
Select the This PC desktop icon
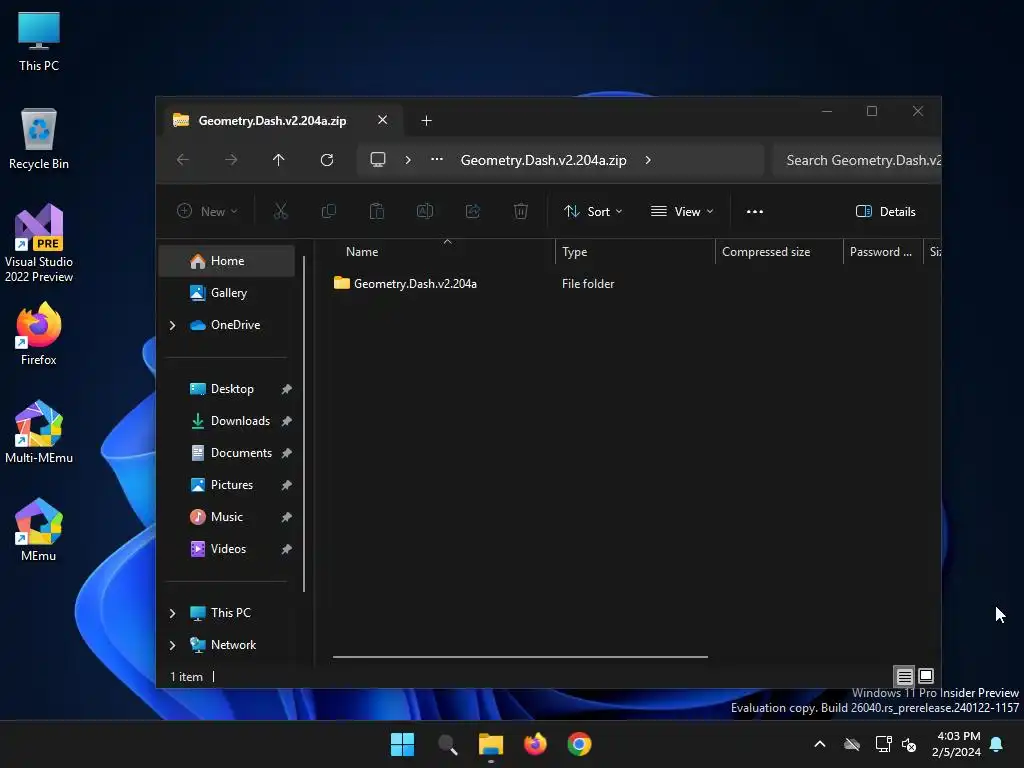[x=39, y=40]
